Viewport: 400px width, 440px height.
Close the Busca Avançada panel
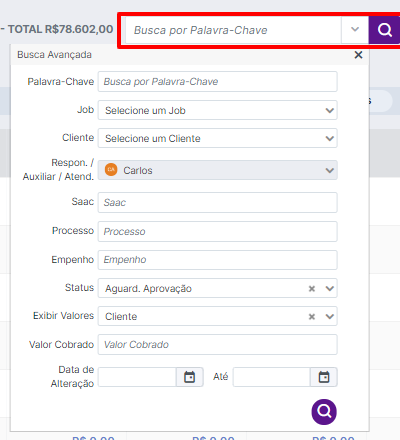coord(358,55)
